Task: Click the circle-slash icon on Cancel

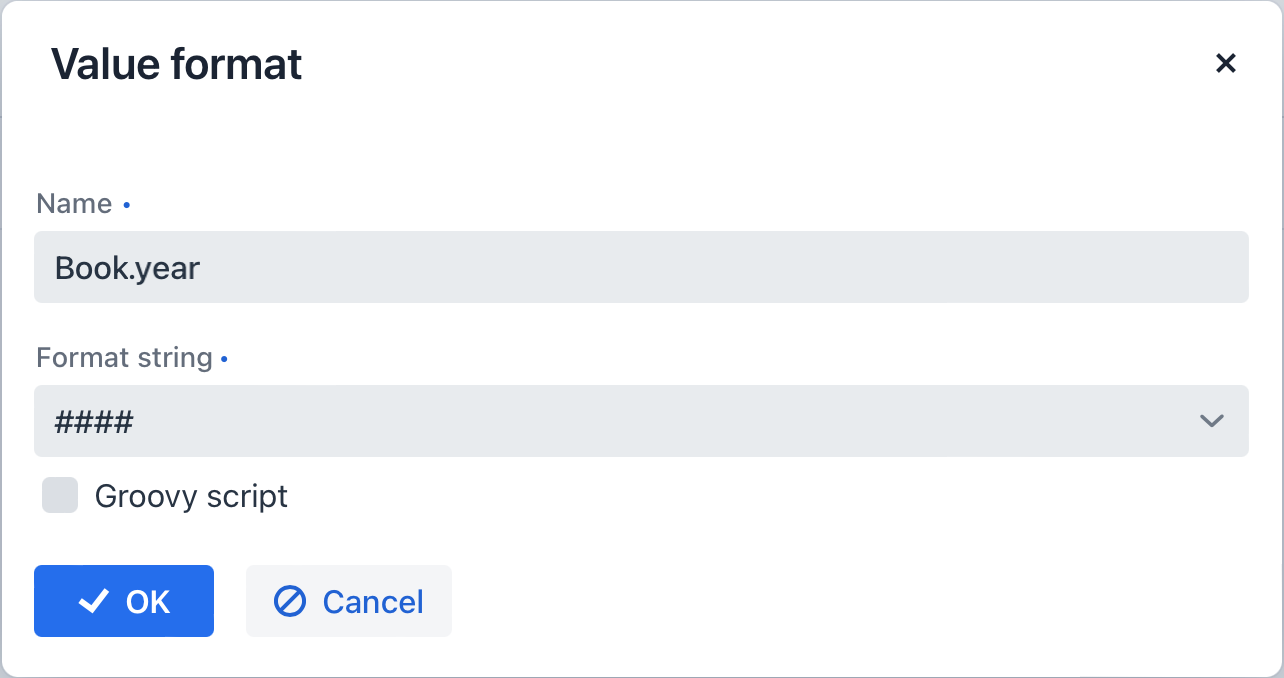Action: pyautogui.click(x=290, y=601)
